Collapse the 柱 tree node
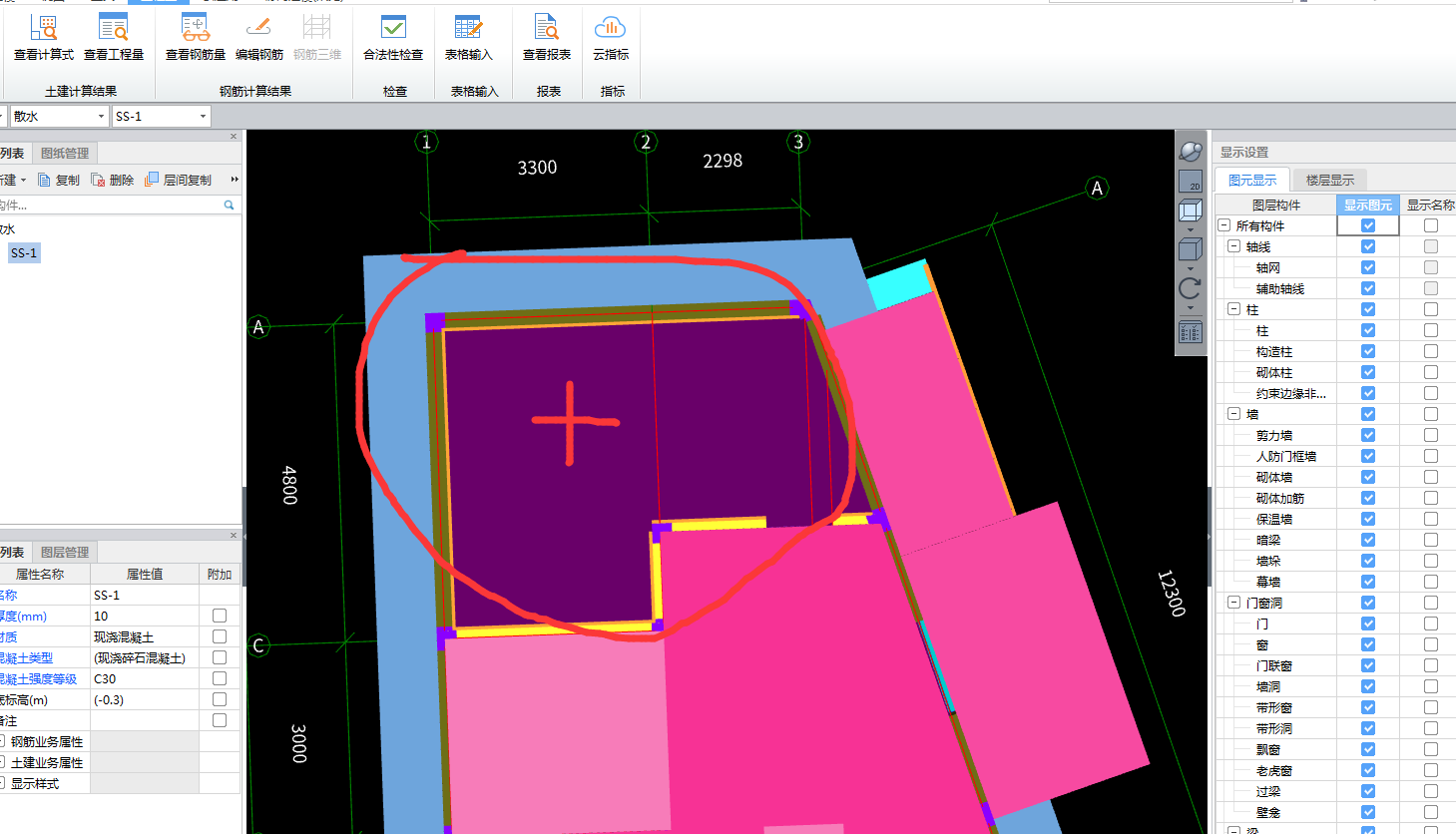The width and height of the screenshot is (1456, 834). [1234, 309]
